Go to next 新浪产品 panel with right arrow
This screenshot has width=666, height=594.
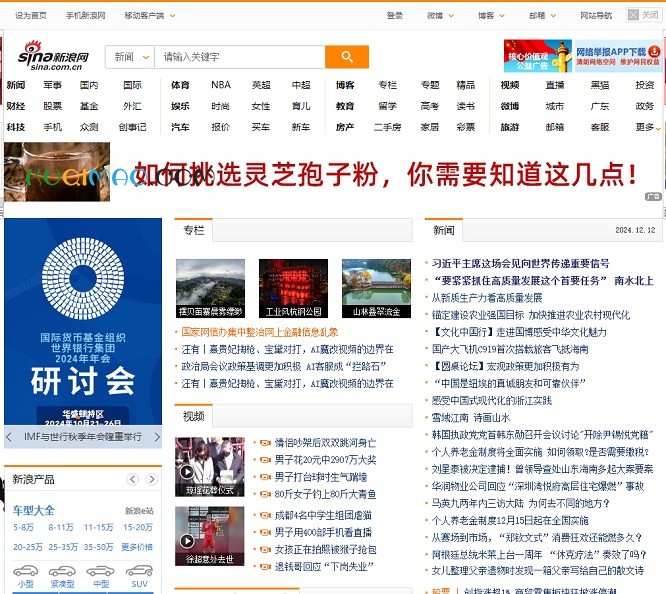click(151, 479)
